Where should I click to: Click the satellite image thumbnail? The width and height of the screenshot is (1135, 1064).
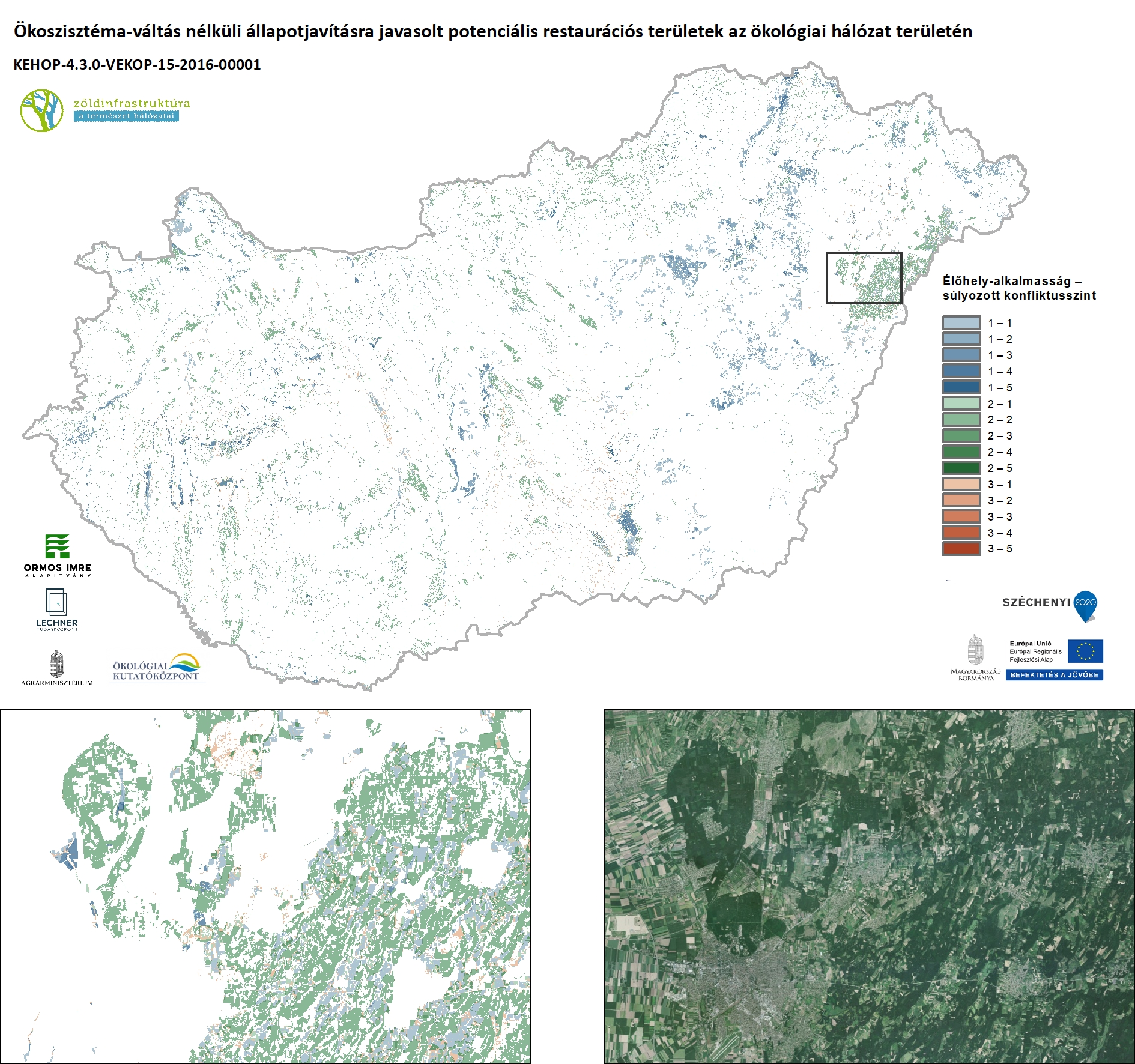(x=869, y=886)
